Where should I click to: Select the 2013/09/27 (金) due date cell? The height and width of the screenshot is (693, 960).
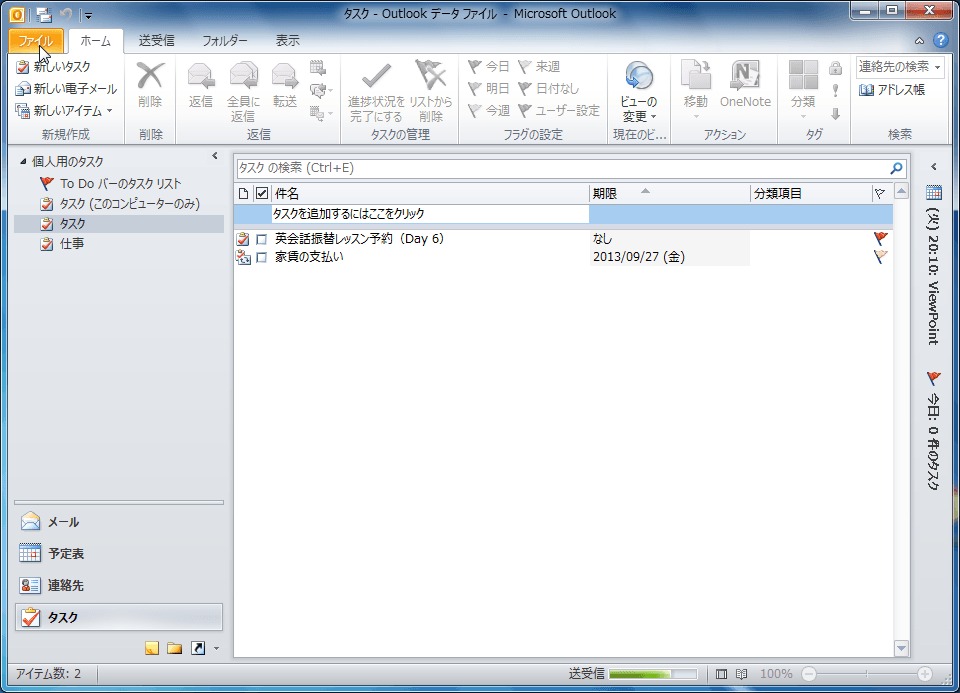670,257
